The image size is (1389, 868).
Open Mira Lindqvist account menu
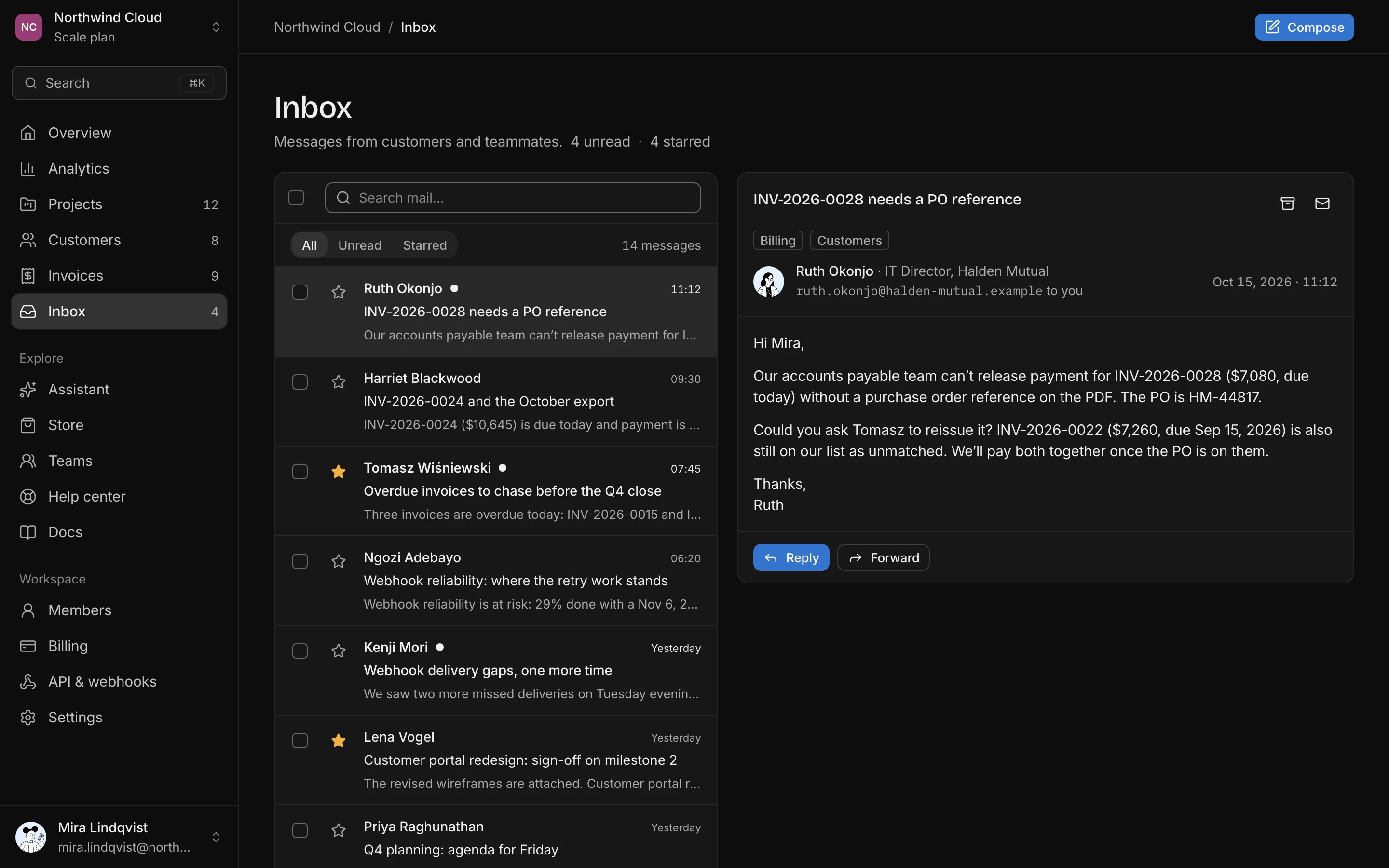coord(120,837)
